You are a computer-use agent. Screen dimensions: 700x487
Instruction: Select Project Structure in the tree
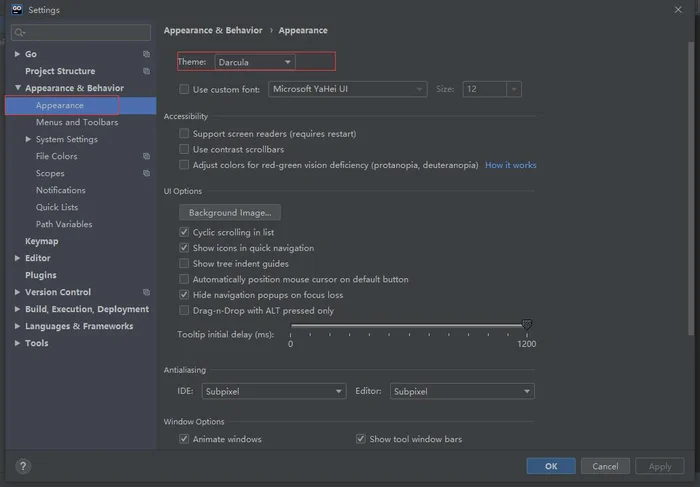[x=60, y=71]
